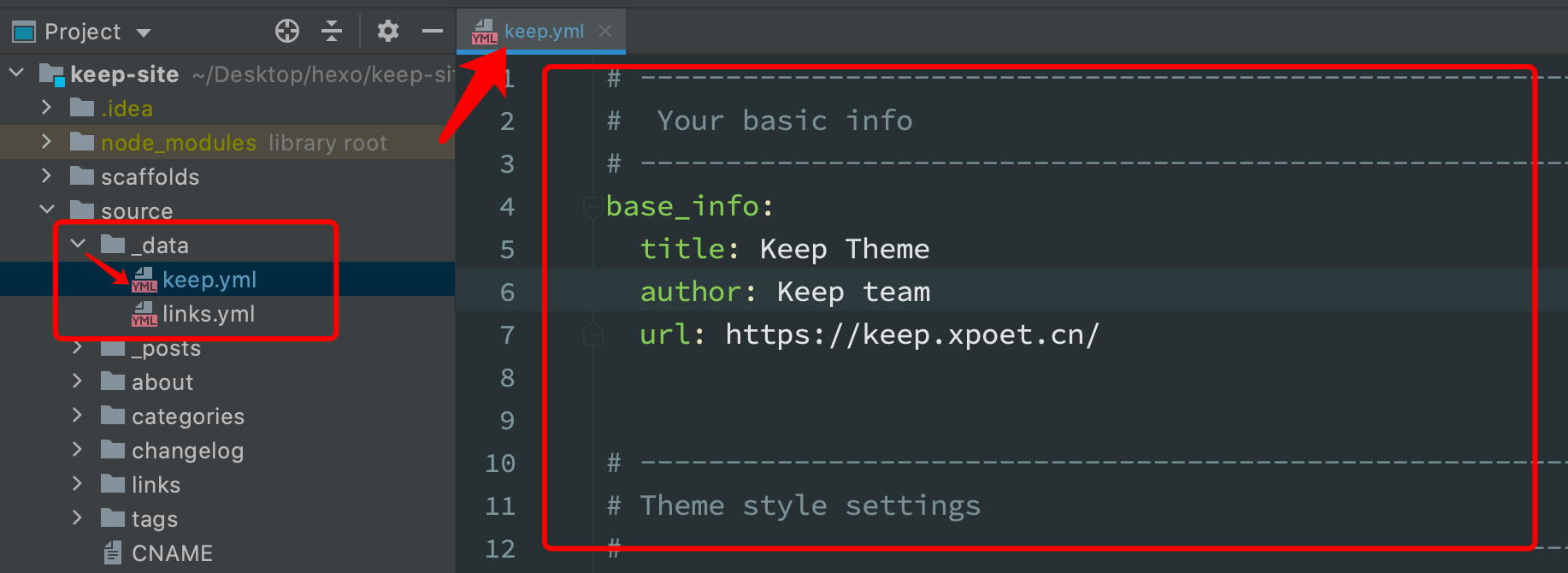Click the tags folder icon

tap(113, 518)
